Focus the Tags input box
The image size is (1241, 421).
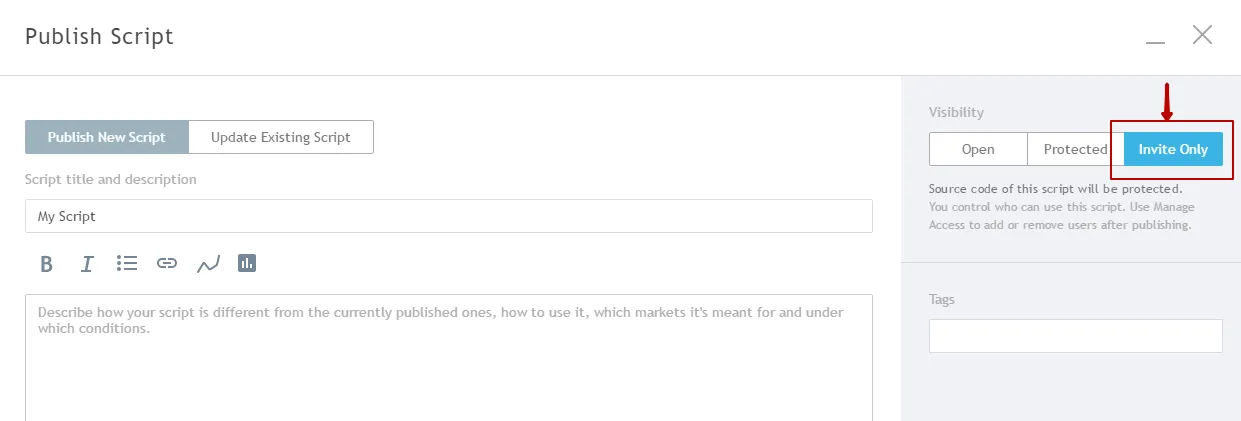[x=1075, y=336]
